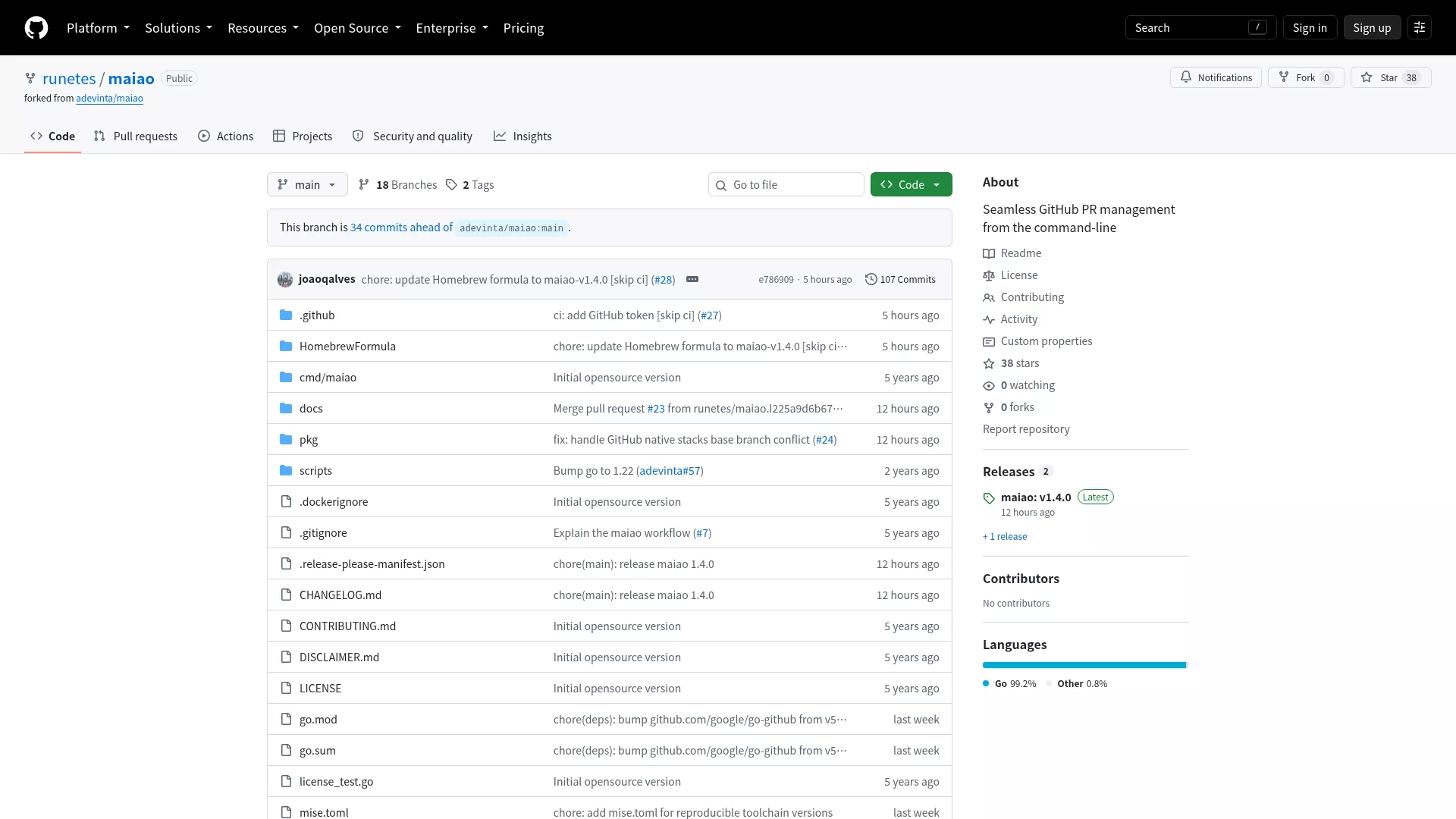1456x819 pixels.
Task: View the 18 Branches link
Action: tap(398, 185)
